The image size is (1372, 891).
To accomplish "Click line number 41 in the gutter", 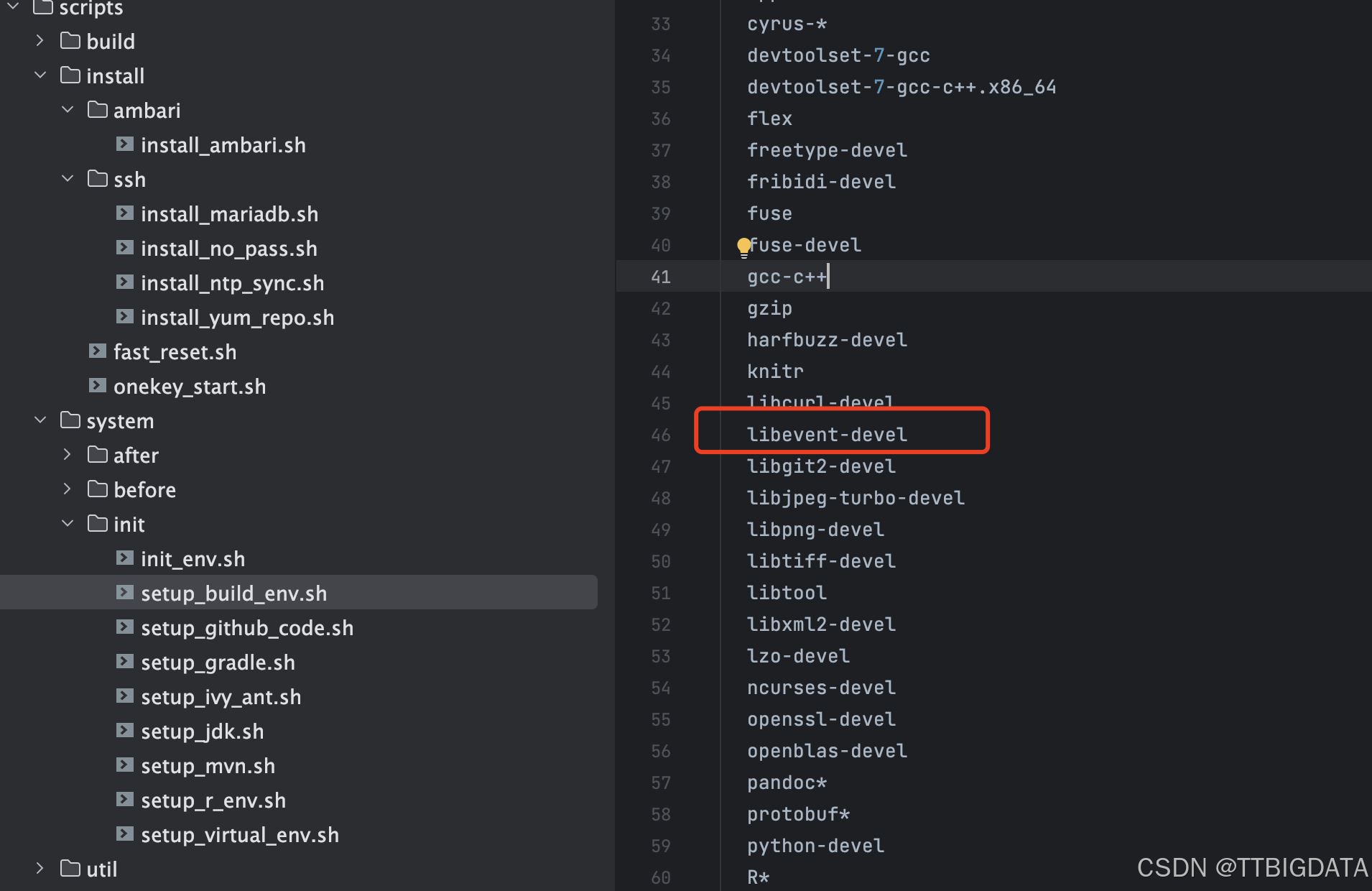I will [x=661, y=277].
